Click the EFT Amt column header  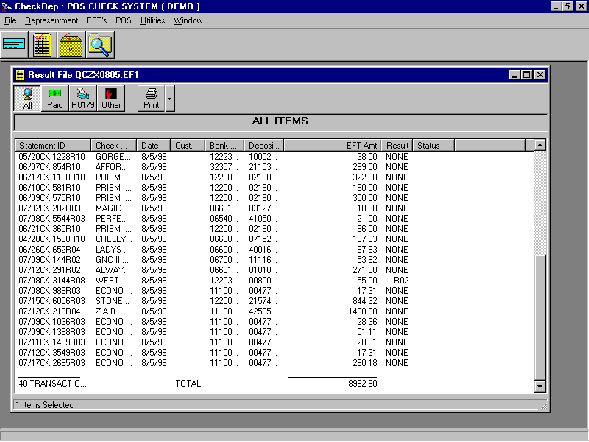pyautogui.click(x=332, y=145)
